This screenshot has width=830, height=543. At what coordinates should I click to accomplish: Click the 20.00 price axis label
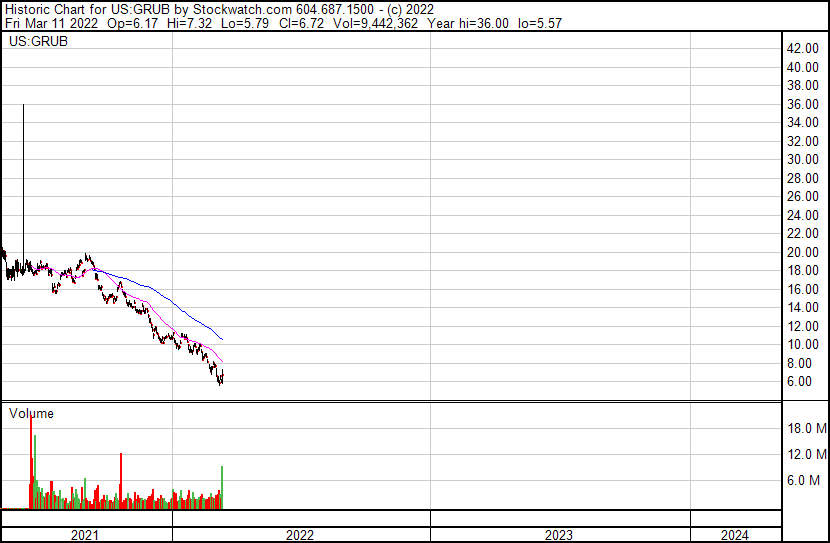(804, 252)
